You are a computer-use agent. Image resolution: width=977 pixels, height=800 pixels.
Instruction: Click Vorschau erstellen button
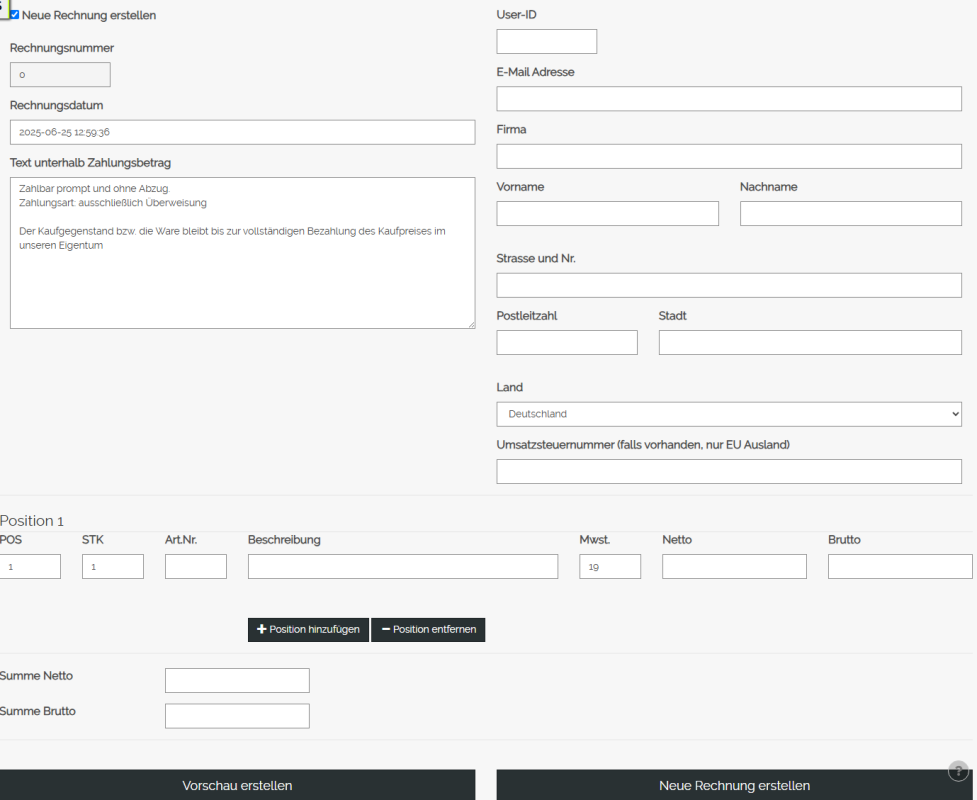pyautogui.click(x=237, y=784)
